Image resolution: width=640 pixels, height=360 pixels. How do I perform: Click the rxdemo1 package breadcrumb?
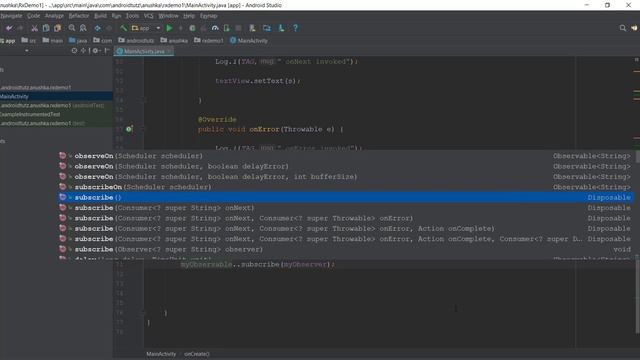click(209, 41)
